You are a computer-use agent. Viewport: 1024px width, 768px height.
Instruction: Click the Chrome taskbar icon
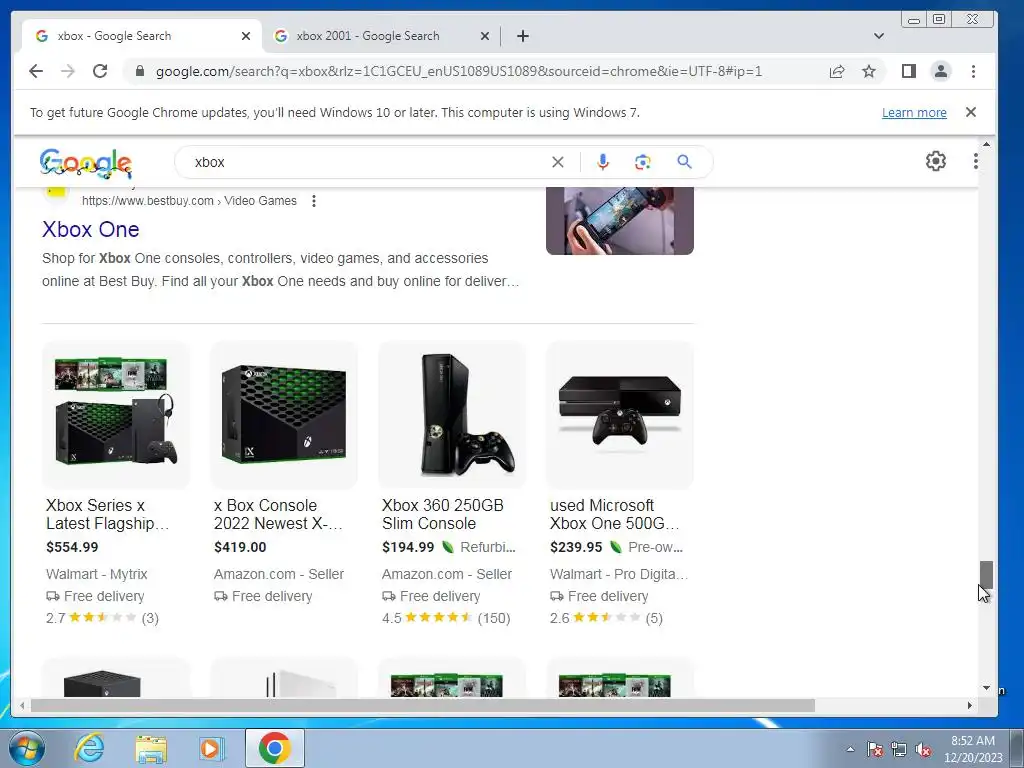tap(274, 748)
